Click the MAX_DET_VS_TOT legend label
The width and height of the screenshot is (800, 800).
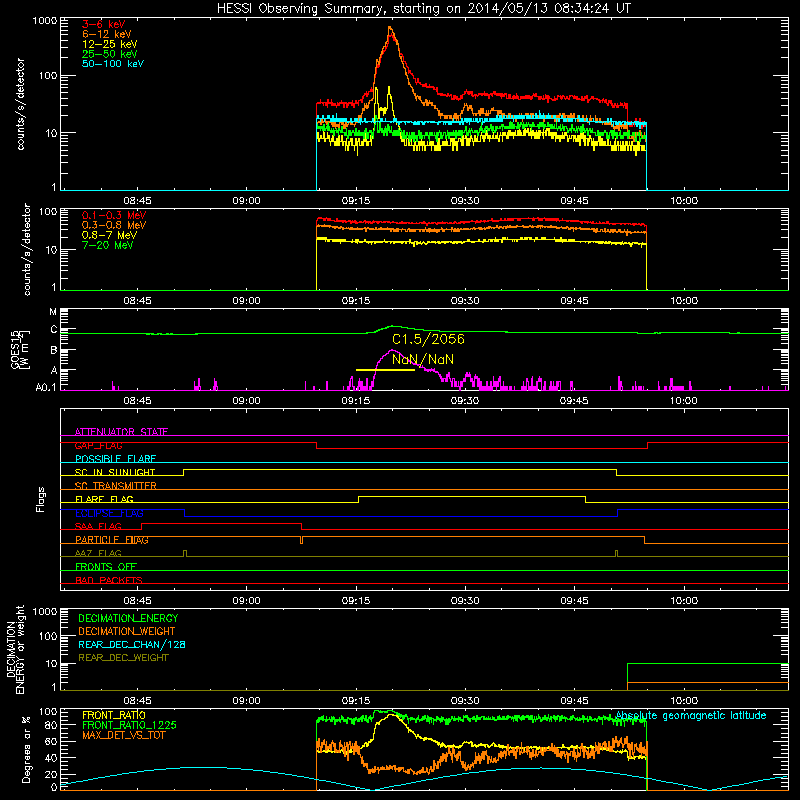(122, 735)
